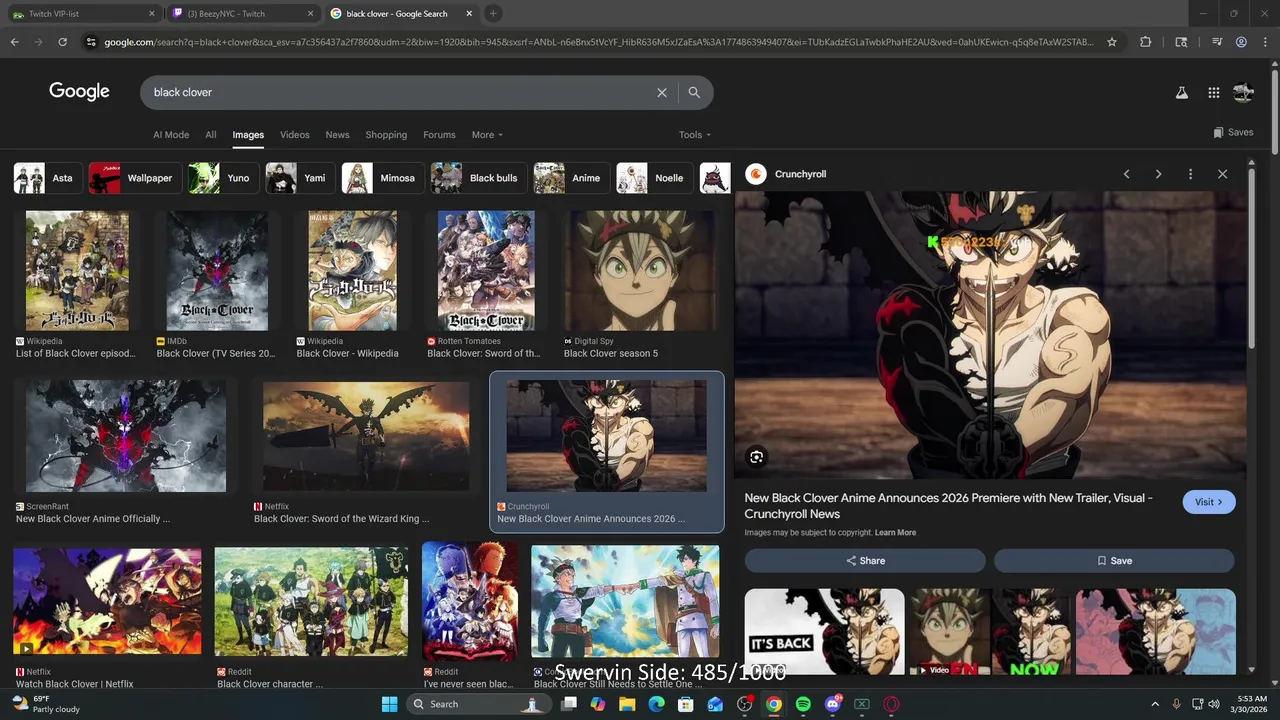This screenshot has height=720, width=1280.
Task: Filter images by Wallpaper chip
Action: pos(135,178)
